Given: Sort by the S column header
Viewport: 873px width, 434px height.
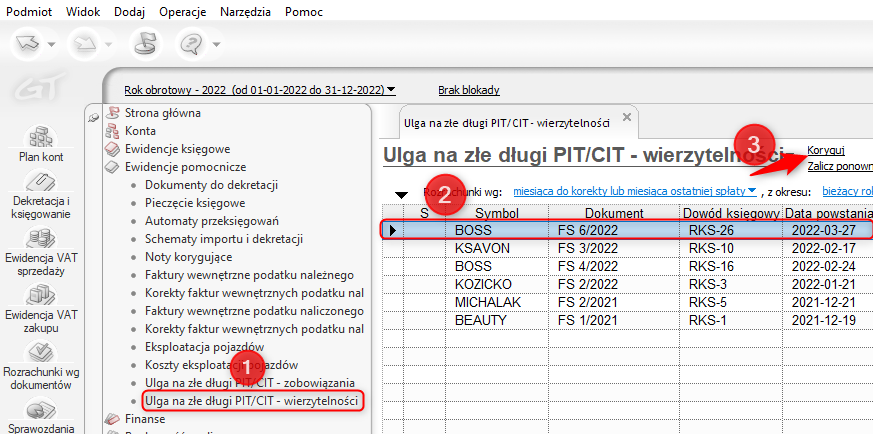Looking at the screenshot, I should click(x=424, y=213).
